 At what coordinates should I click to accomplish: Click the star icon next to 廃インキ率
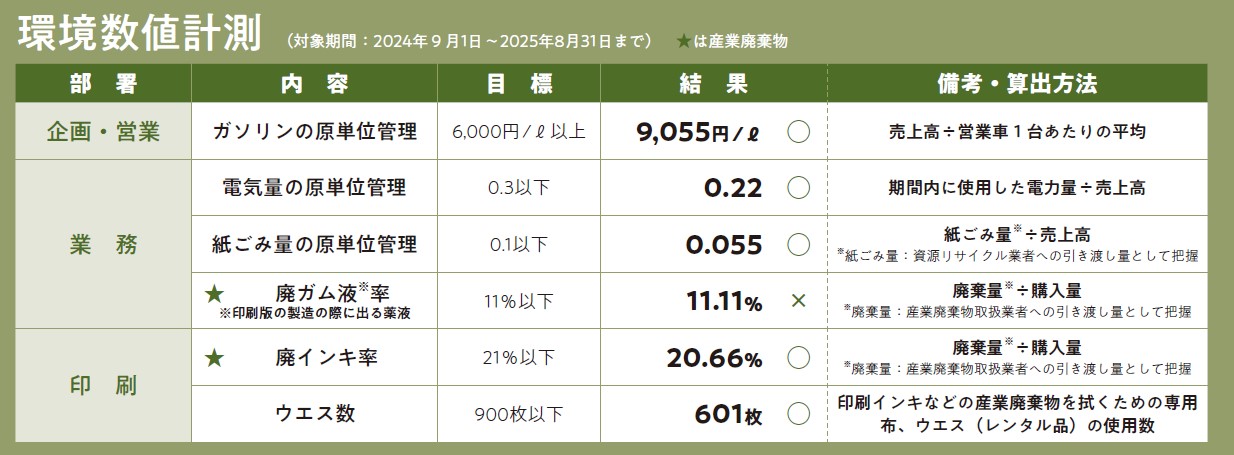click(x=214, y=357)
